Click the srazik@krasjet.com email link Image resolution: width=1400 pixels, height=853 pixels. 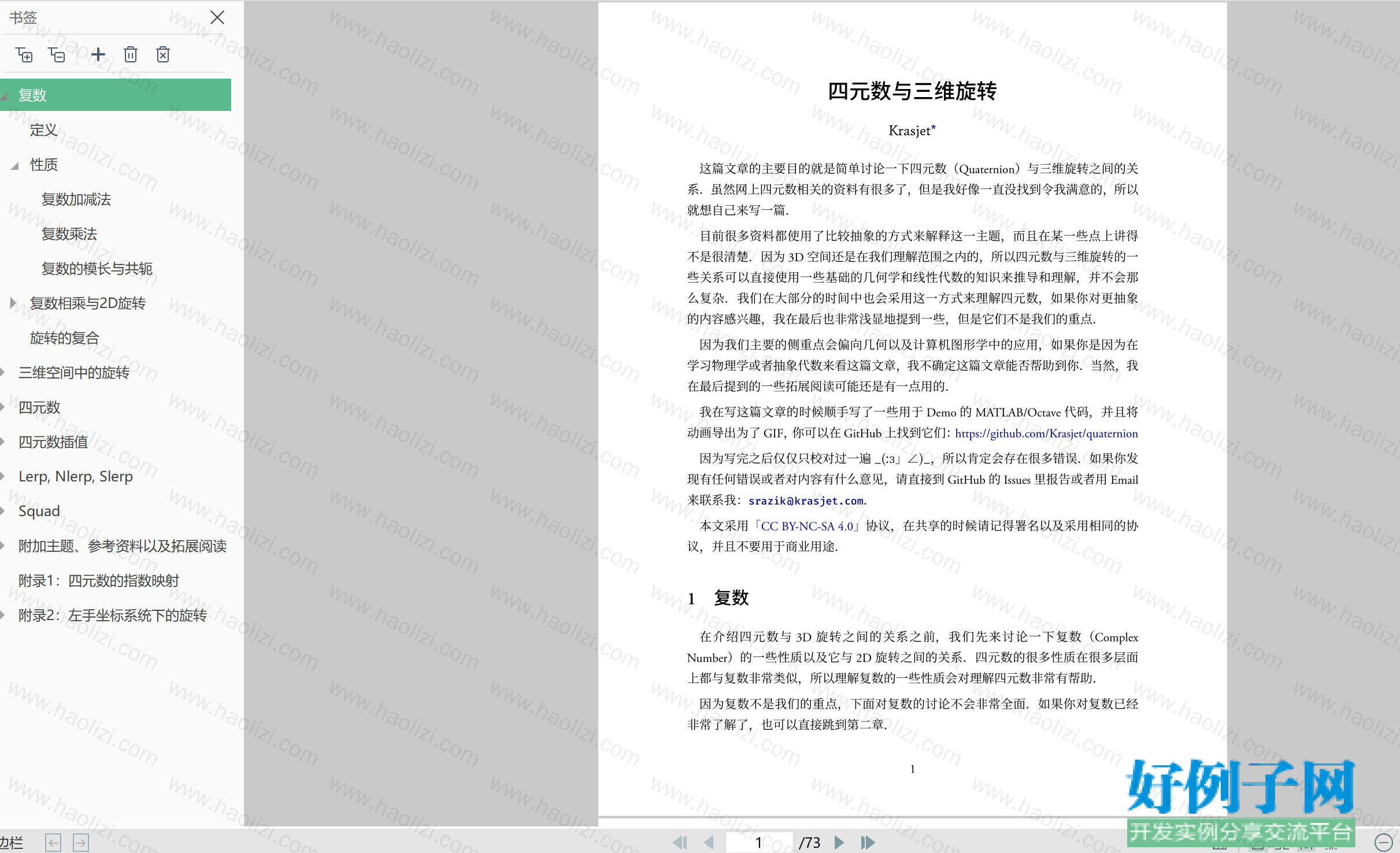coord(806,501)
